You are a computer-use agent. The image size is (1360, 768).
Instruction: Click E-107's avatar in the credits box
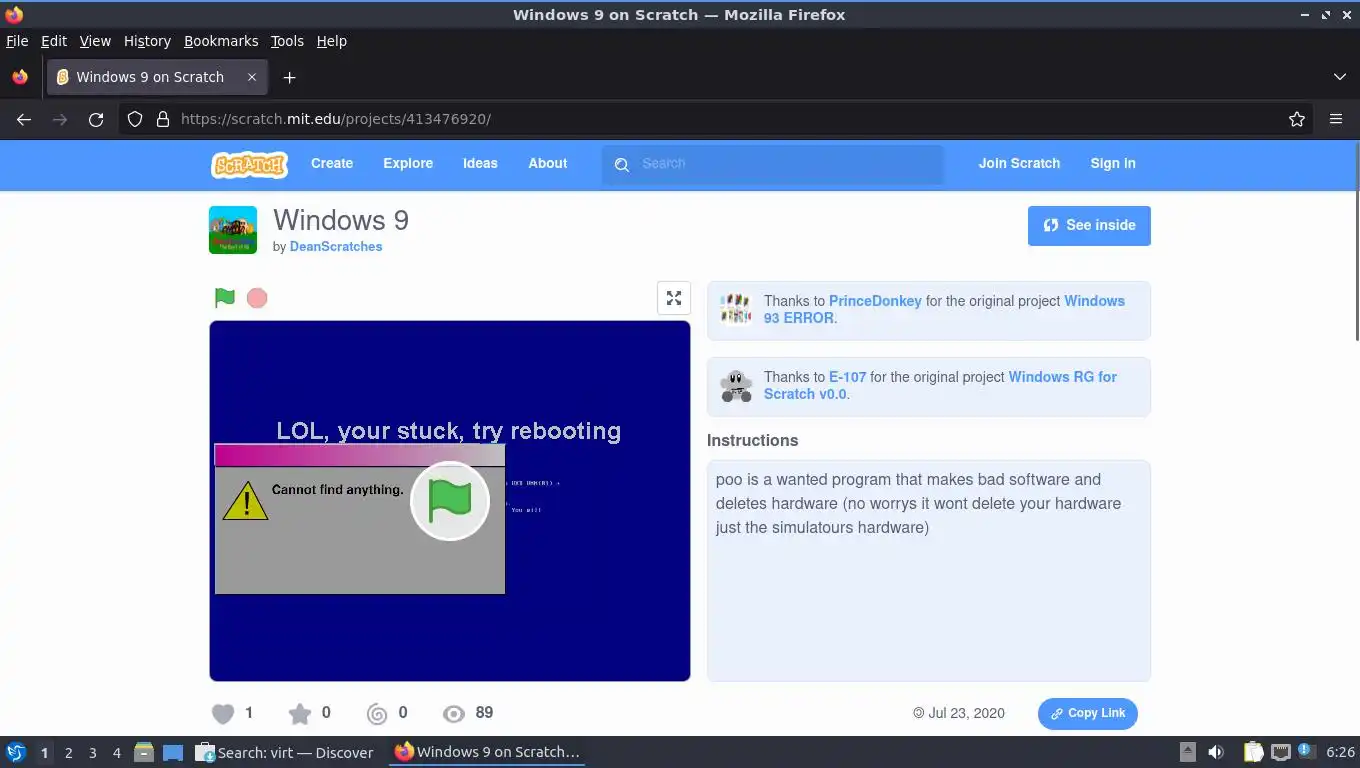736,385
